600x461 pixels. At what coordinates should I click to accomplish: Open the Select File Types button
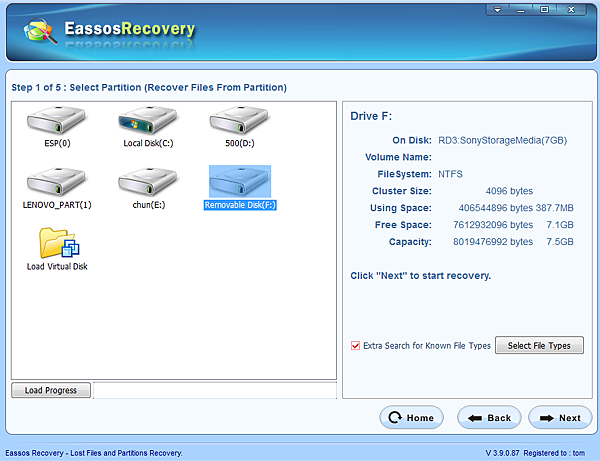539,345
